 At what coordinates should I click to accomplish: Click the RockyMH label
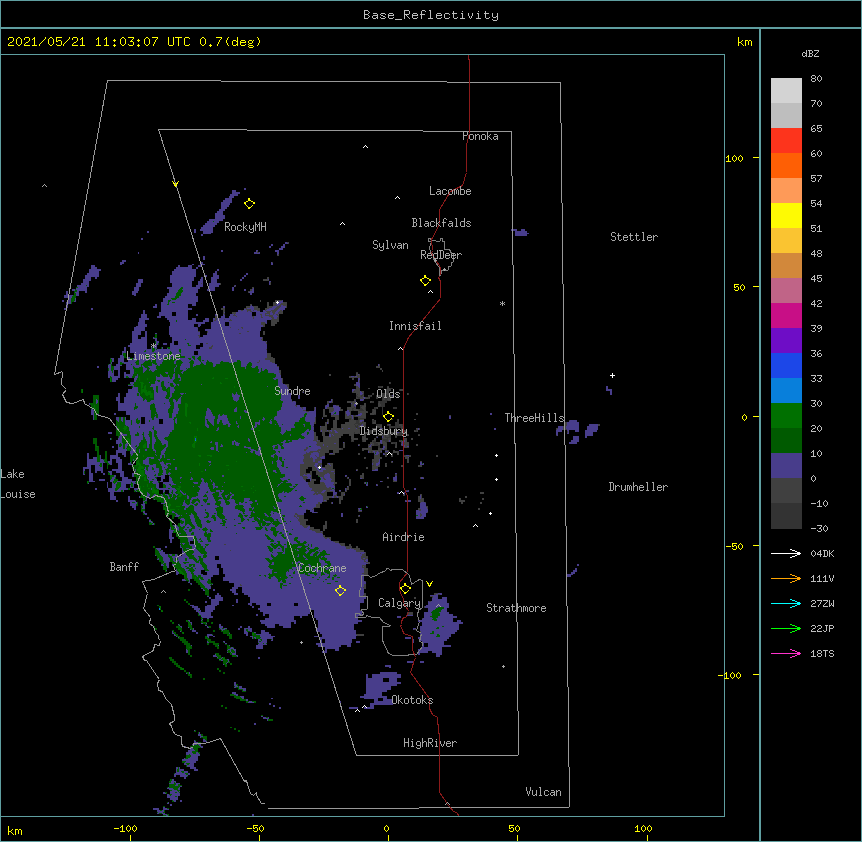245,227
